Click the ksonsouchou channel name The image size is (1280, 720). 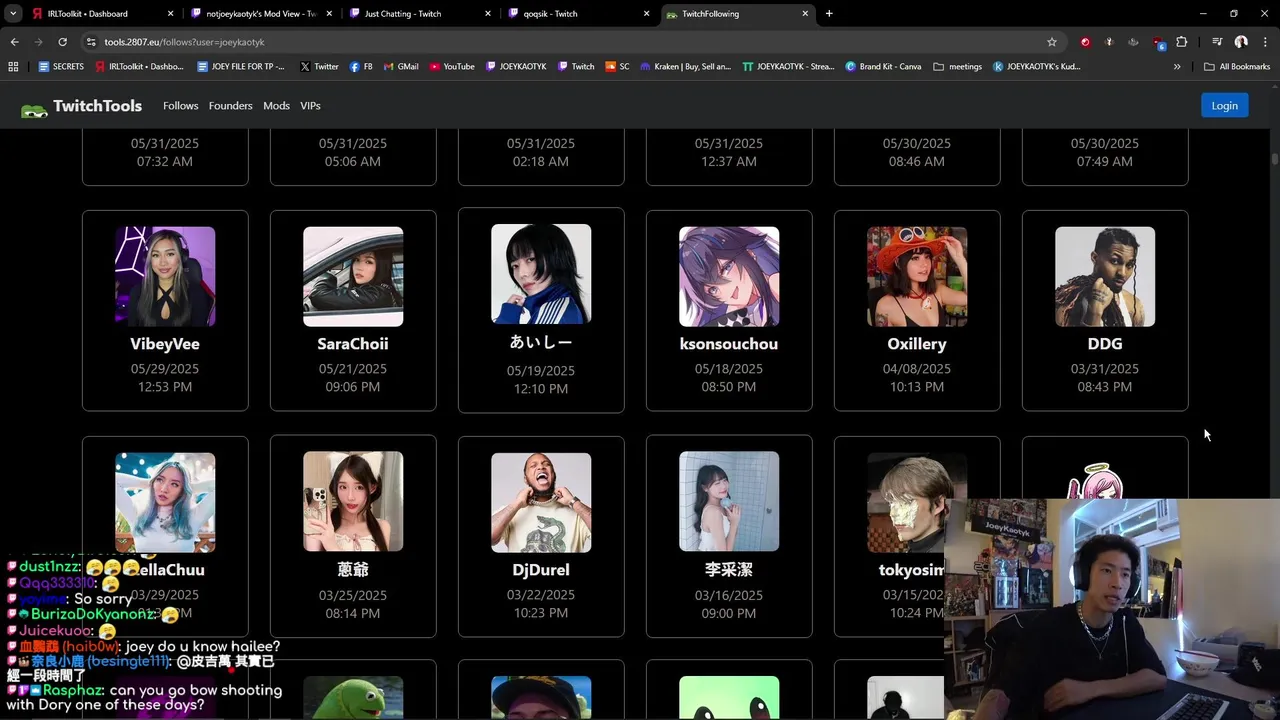(x=729, y=344)
